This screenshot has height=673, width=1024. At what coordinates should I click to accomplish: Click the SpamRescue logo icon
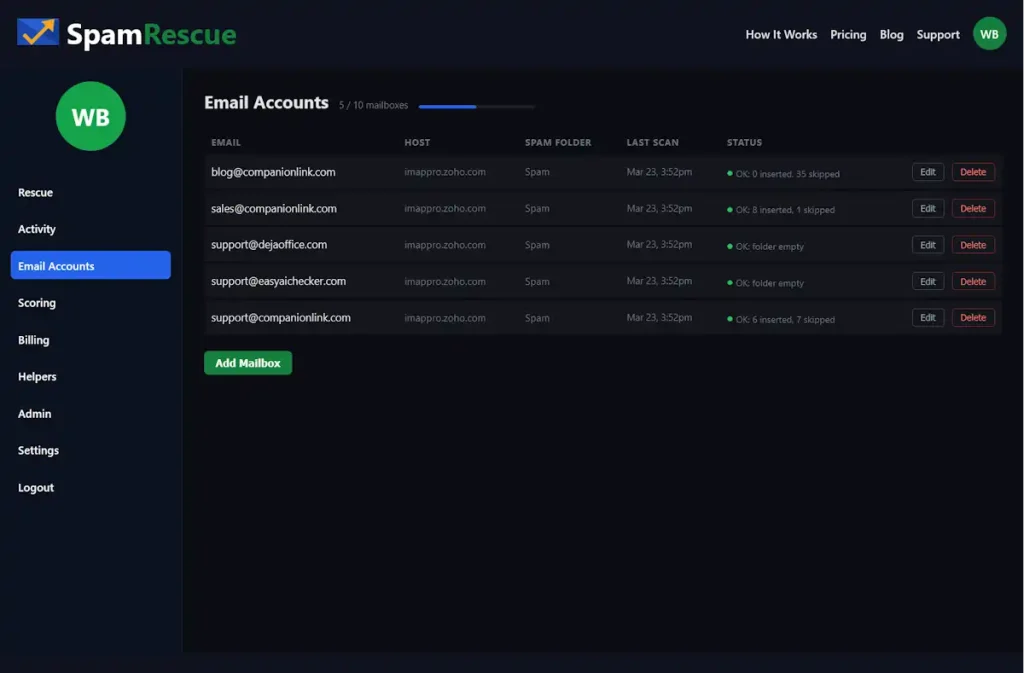pyautogui.click(x=38, y=33)
